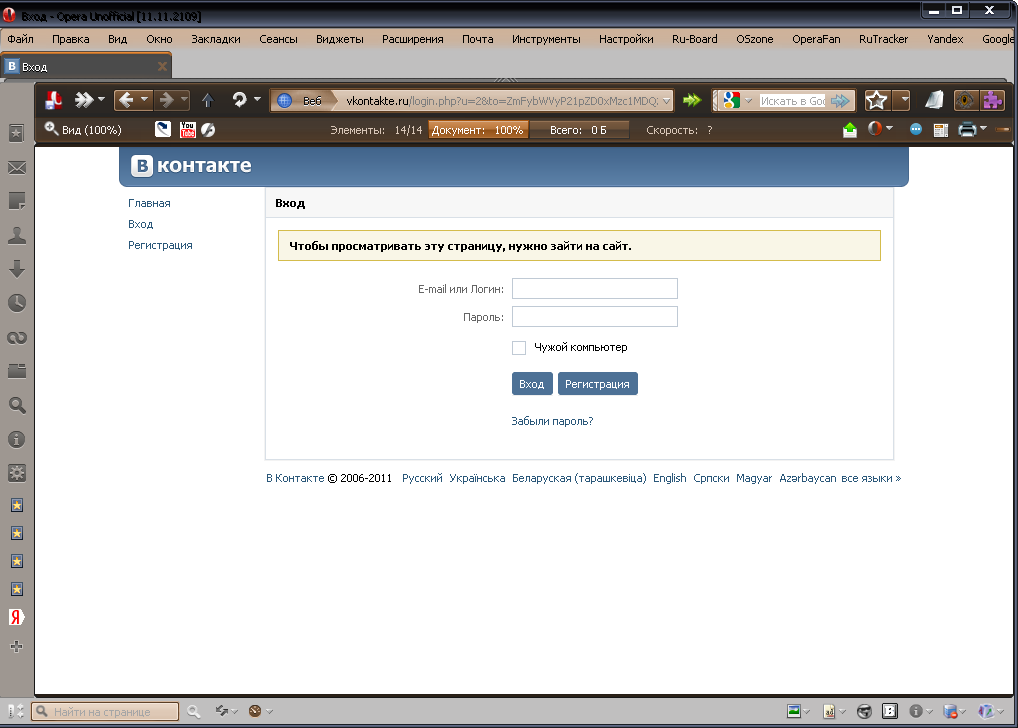This screenshot has height=728, width=1018.
Task: Follow the 'Забыли пароль?' link
Action: (552, 421)
